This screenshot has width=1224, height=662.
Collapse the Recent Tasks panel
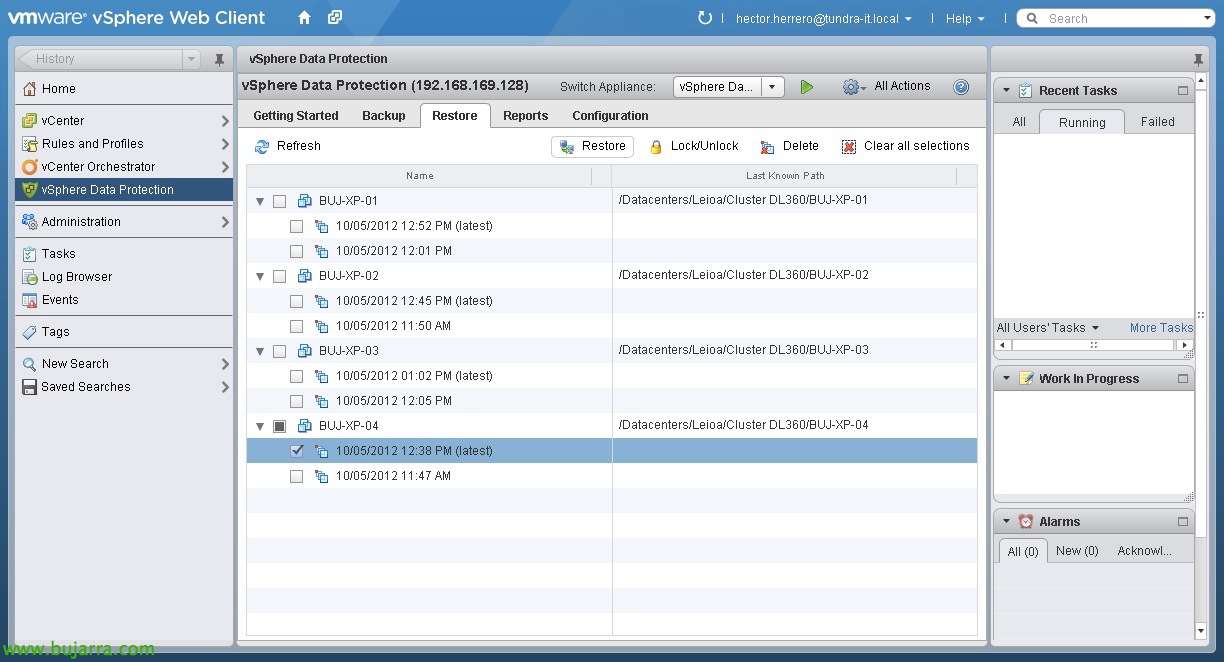[1006, 91]
